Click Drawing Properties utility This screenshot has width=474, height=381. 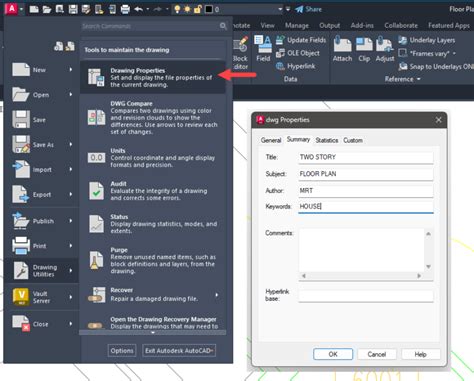tap(153, 77)
